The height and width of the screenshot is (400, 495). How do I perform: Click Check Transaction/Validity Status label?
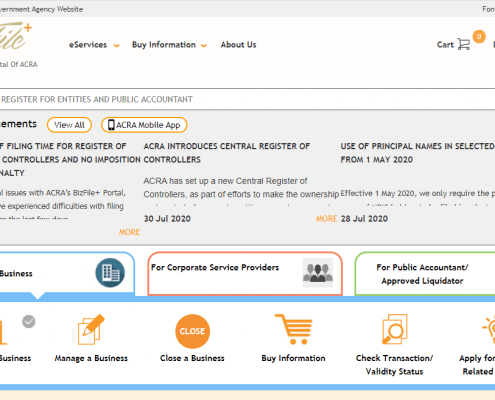394,365
